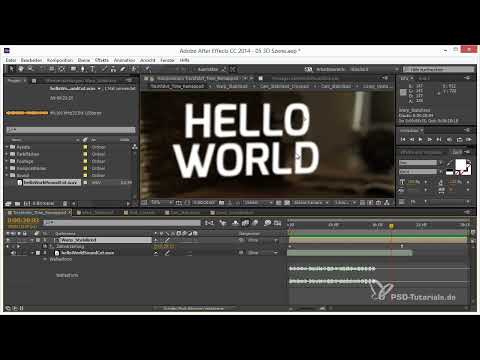This screenshot has width=480, height=360.
Task: Select the Rectangle shape tool
Action: tap(73, 69)
